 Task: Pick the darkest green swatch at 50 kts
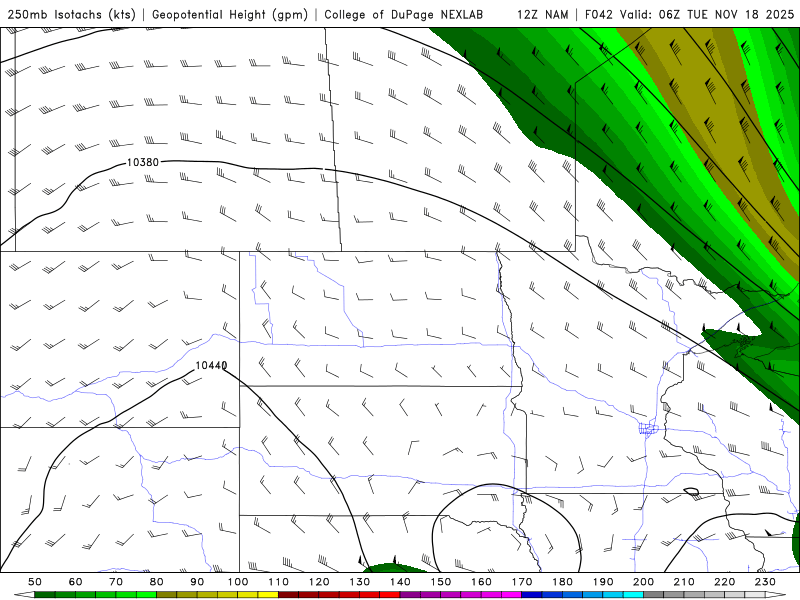(44, 594)
